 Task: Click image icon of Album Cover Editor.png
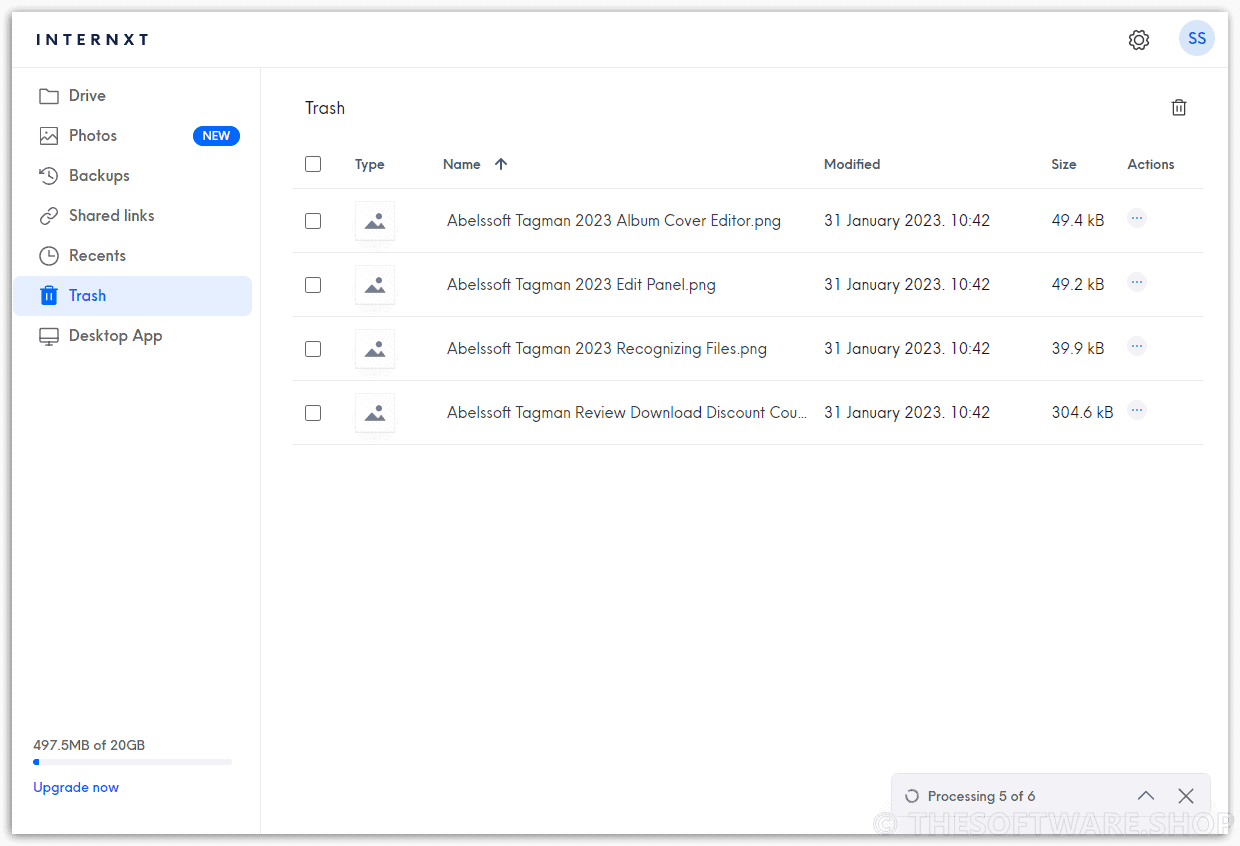[x=375, y=221]
